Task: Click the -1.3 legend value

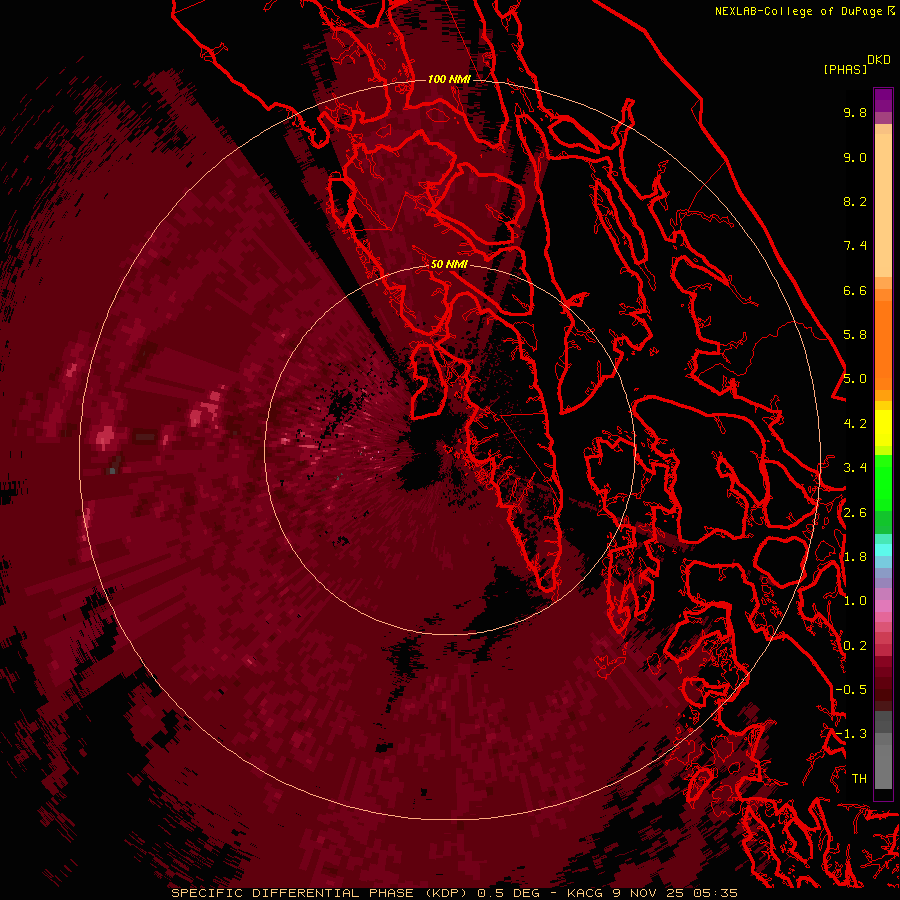Action: (851, 734)
